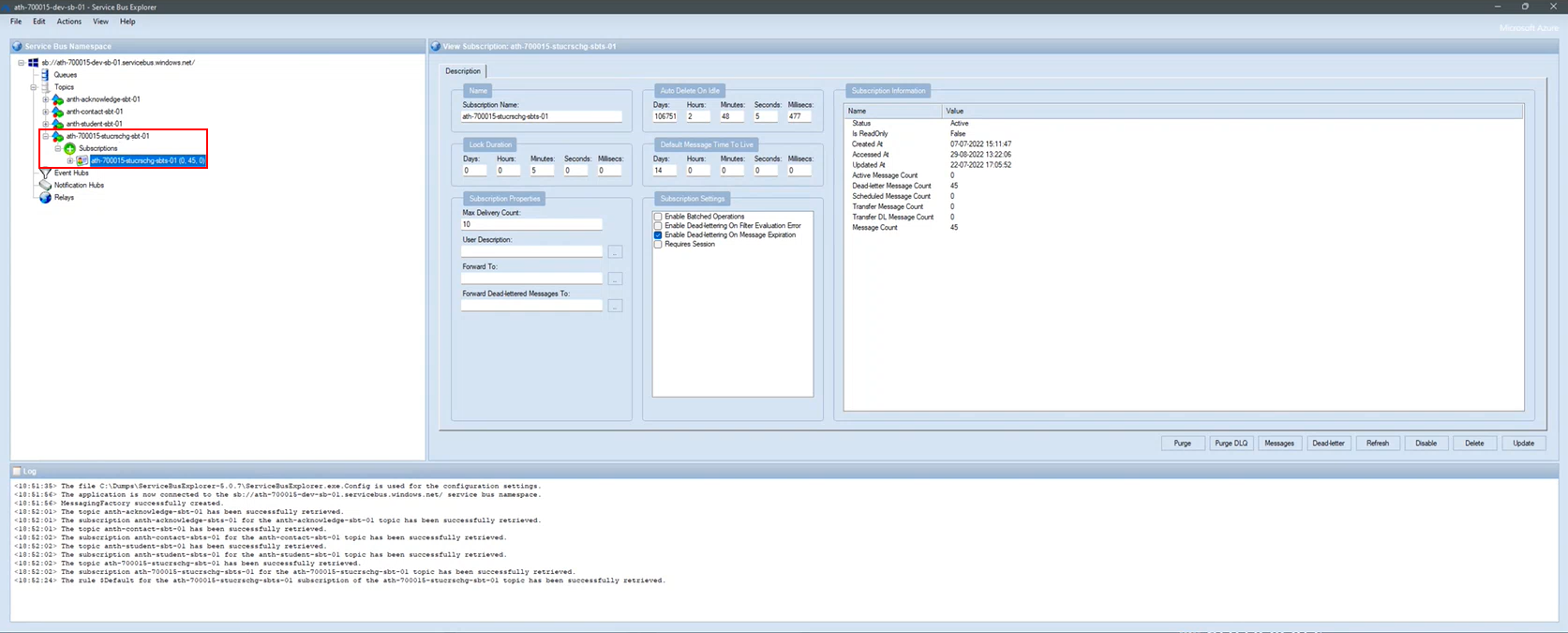The height and width of the screenshot is (633, 1568).
Task: Collapse the sb://ath-700015-dev-sb-01 namespace root node
Action: (x=21, y=63)
